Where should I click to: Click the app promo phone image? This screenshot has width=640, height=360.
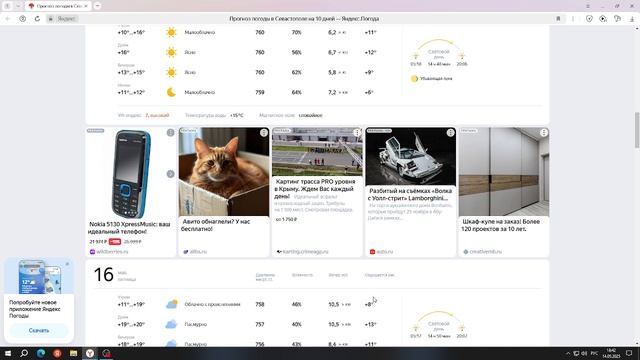click(x=39, y=277)
